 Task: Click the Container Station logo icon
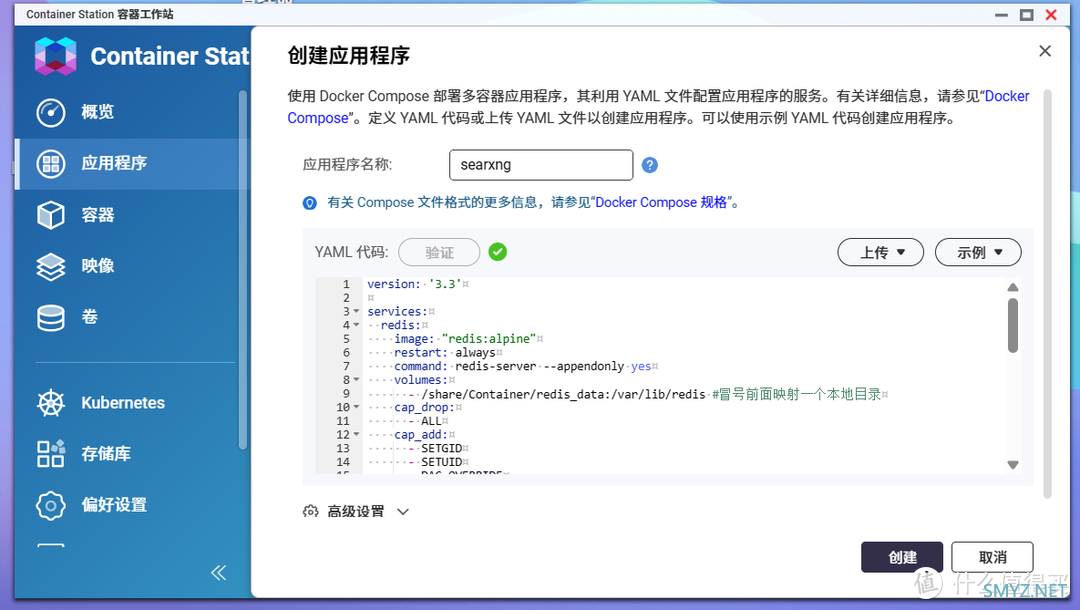[x=55, y=56]
